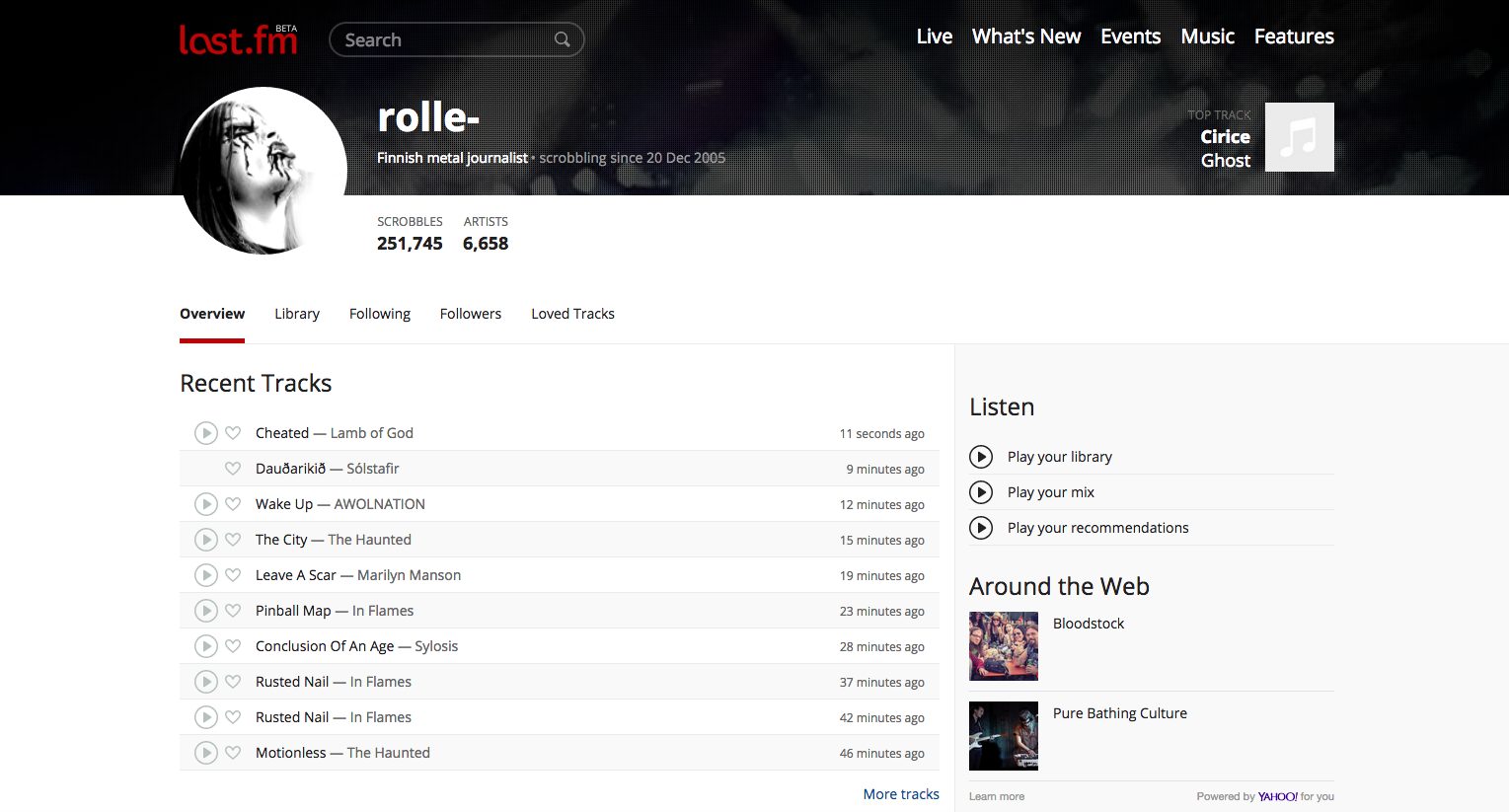Love Wake Up with heart icon
1509x812 pixels.
(233, 504)
